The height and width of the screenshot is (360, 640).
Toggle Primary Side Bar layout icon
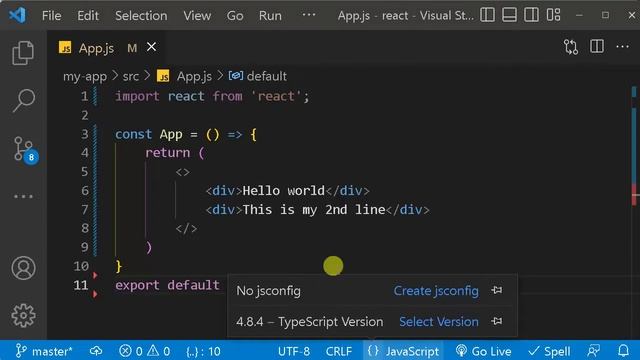tap(487, 15)
